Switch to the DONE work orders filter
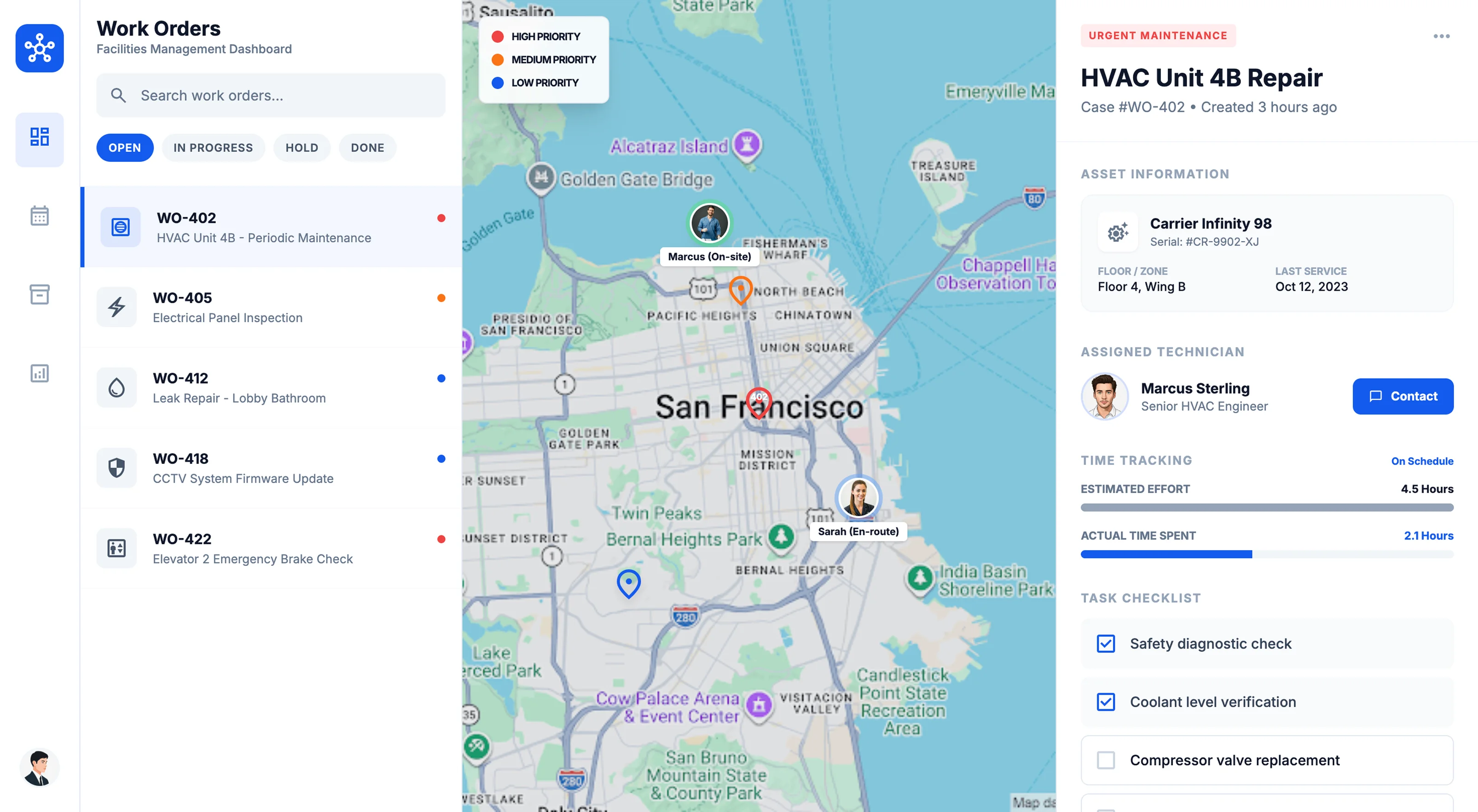The image size is (1478, 812). click(x=367, y=147)
